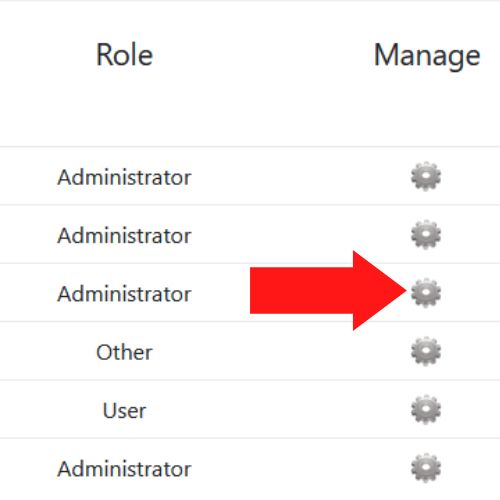The height and width of the screenshot is (500, 500).
Task: Click the last Administrator role text
Action: coord(124,469)
